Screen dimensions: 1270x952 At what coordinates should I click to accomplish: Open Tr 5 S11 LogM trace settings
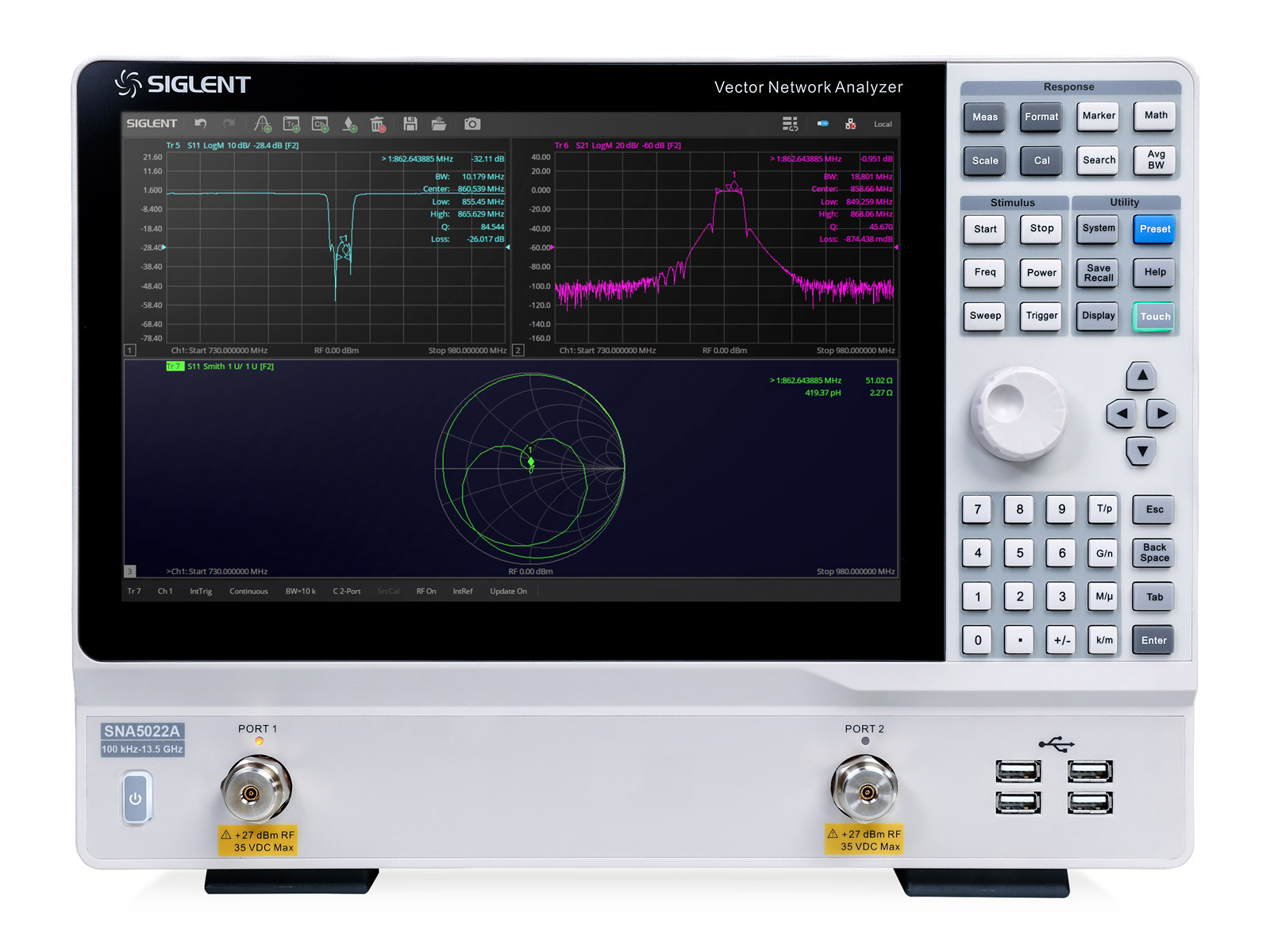pos(232,146)
